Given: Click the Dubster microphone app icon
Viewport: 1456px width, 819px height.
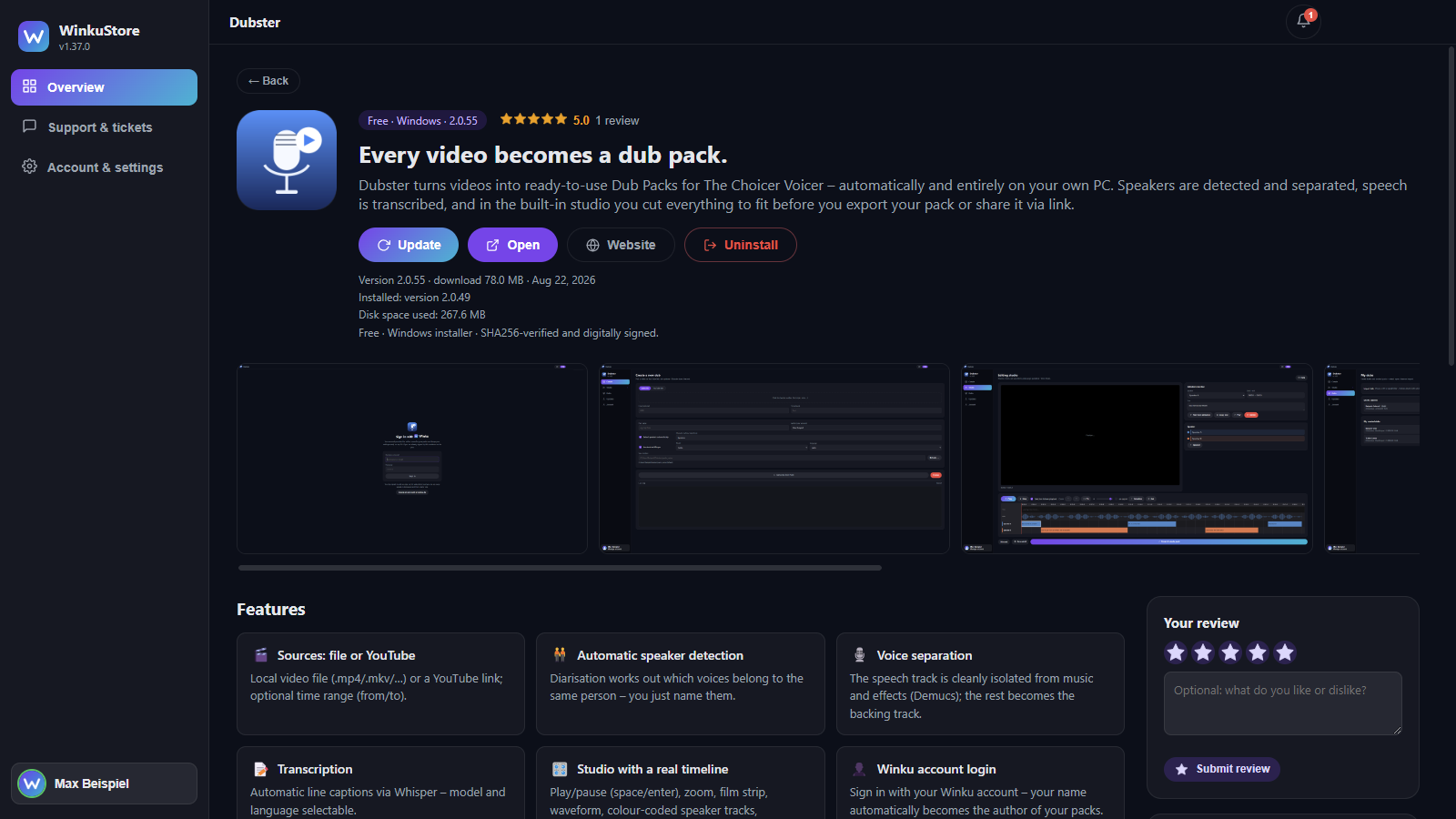Looking at the screenshot, I should pyautogui.click(x=287, y=160).
